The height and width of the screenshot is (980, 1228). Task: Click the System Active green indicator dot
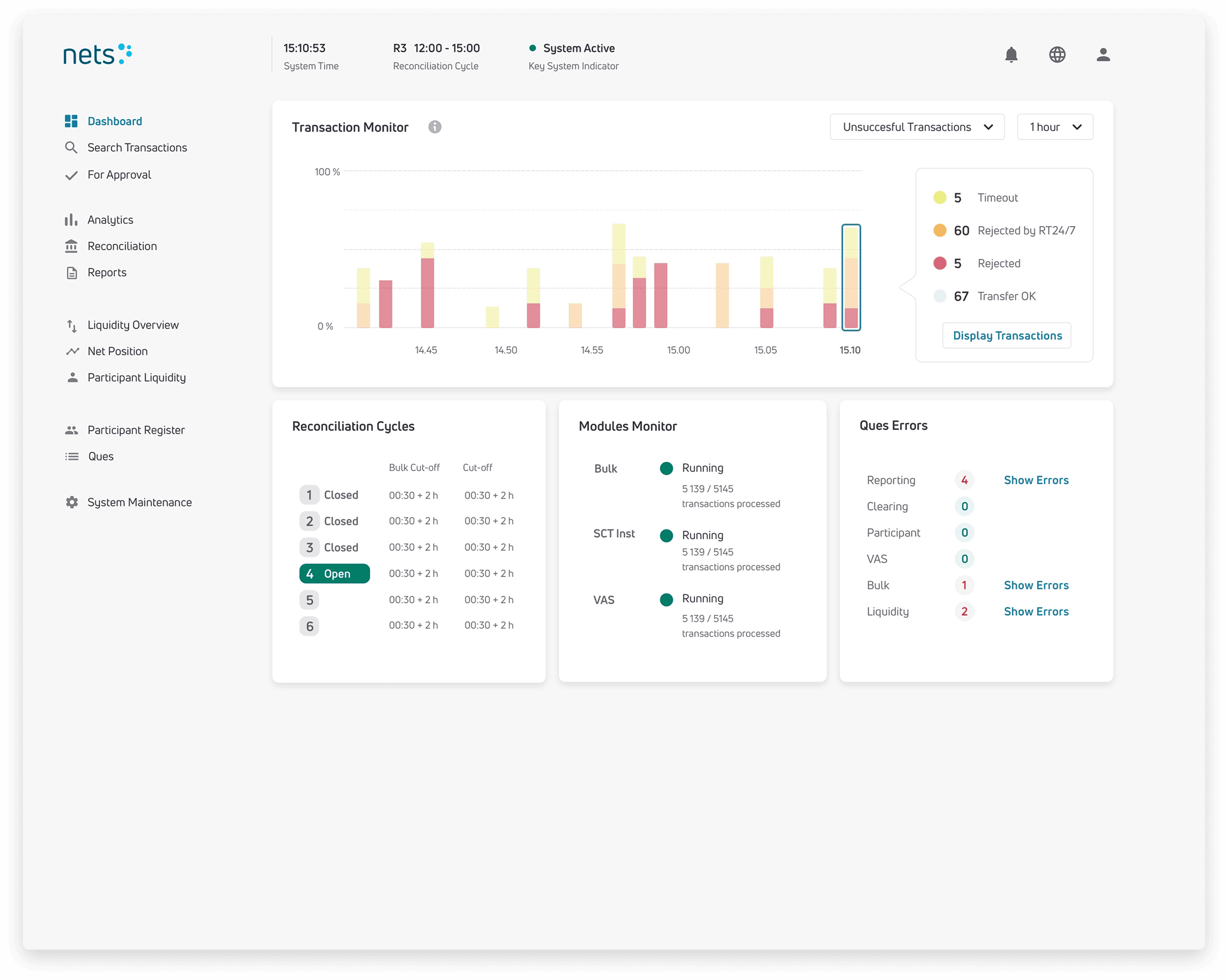532,48
